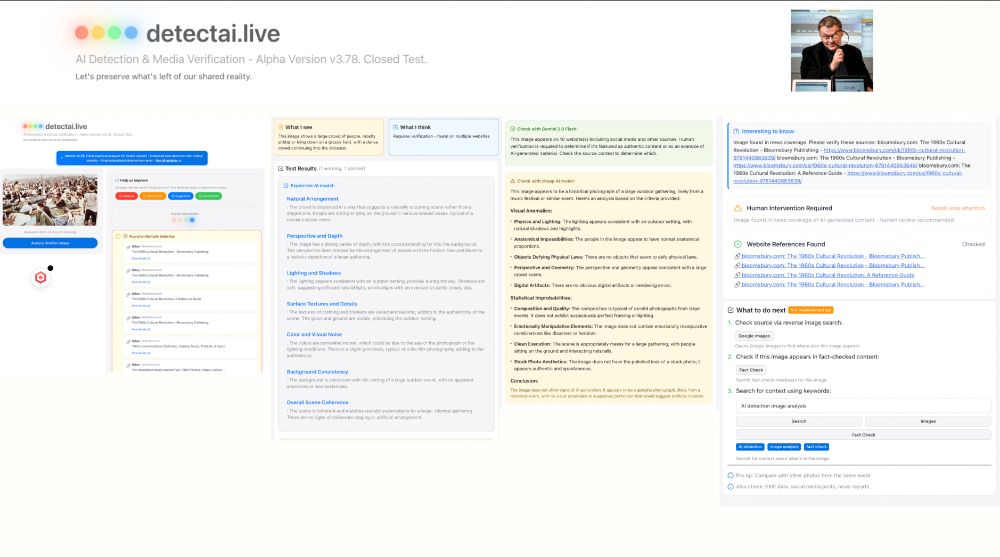Screen dimensions: 1000x557
Task: Click the Search button under keywords
Action: [798, 422]
